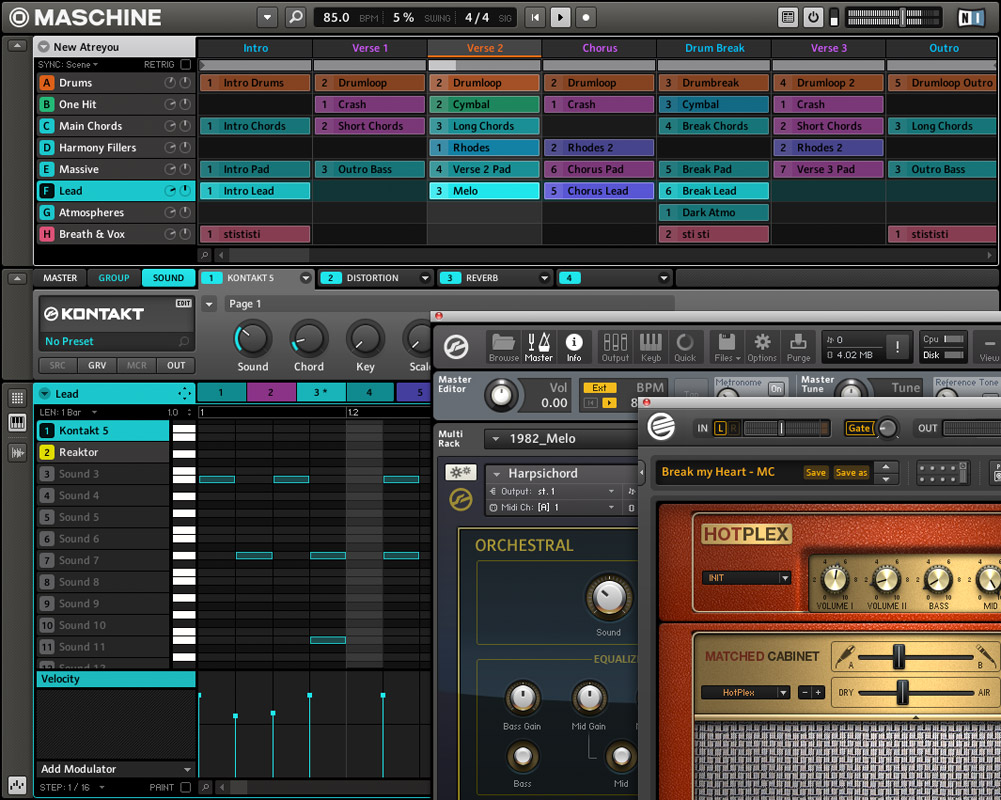Image resolution: width=1001 pixels, height=800 pixels.
Task: Click Save as in Guitar Rig
Action: coord(851,472)
